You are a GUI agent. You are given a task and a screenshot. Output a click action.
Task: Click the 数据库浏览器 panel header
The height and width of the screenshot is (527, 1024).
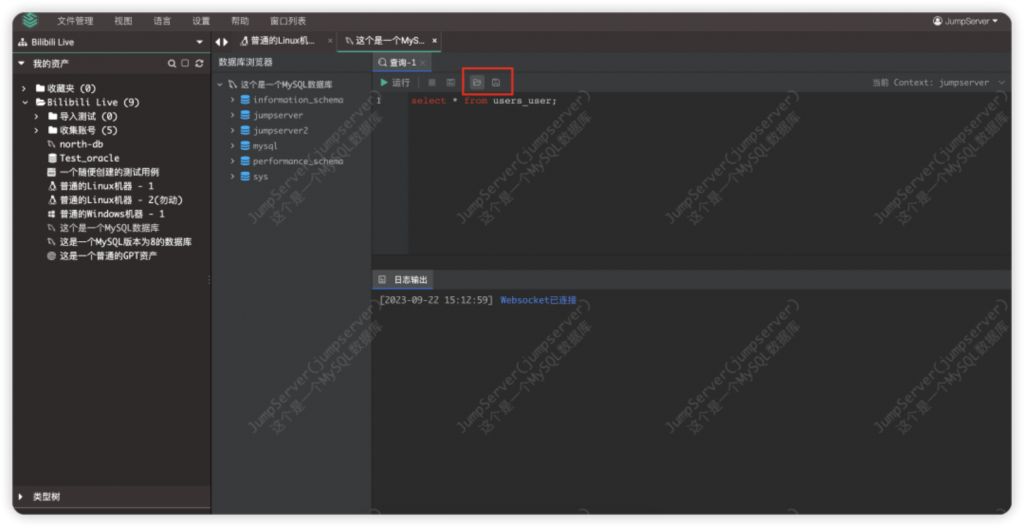(246, 62)
